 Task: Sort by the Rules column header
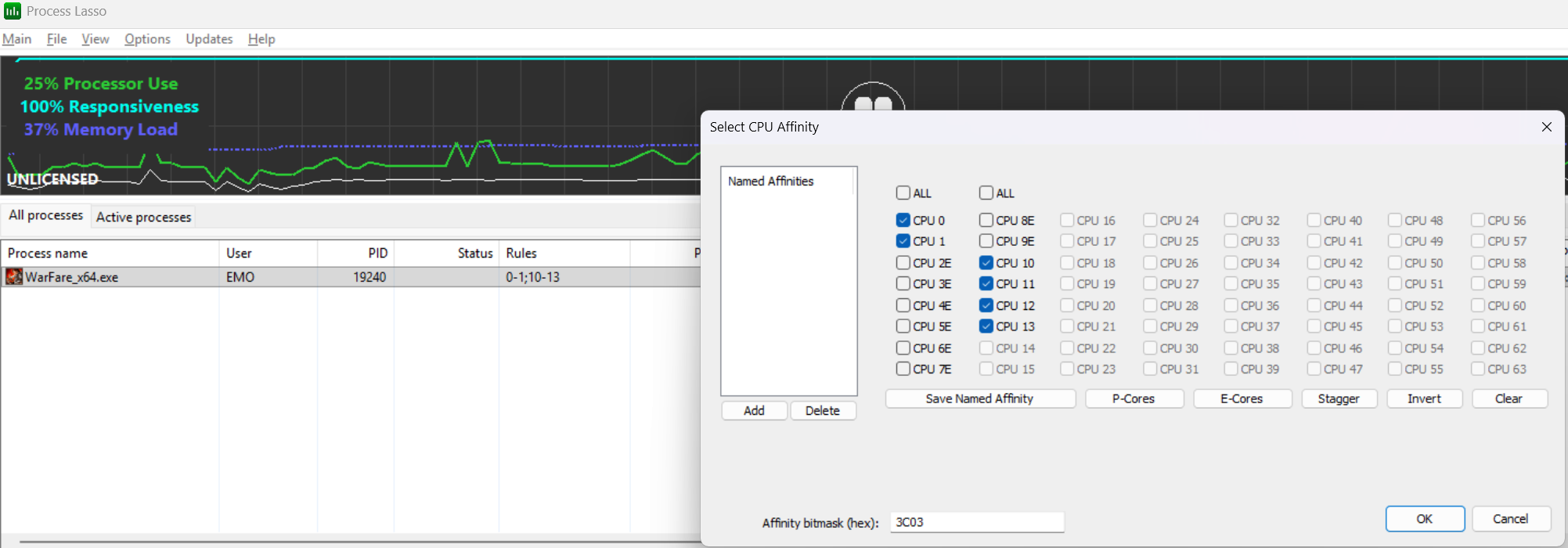pos(564,253)
